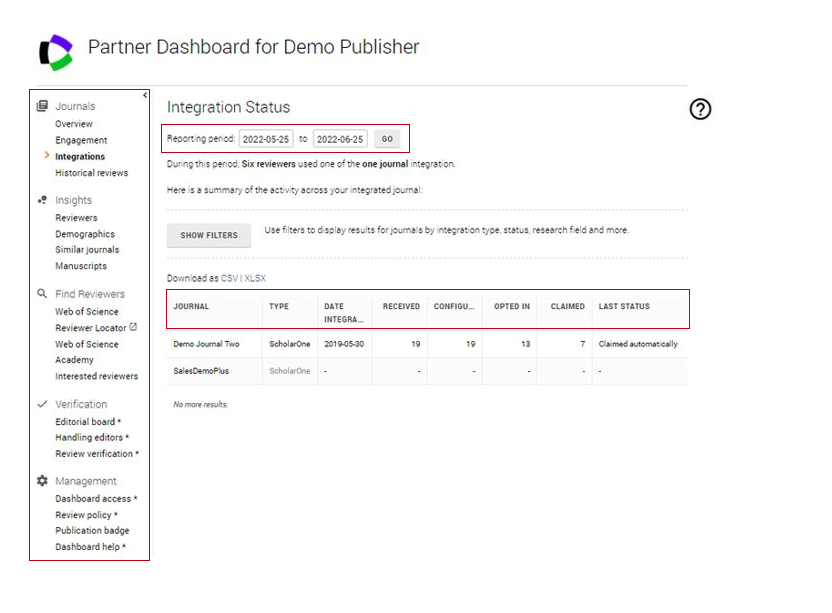Image resolution: width=832 pixels, height=613 pixels.
Task: Click the SHOW FILTERS button
Action: [209, 235]
